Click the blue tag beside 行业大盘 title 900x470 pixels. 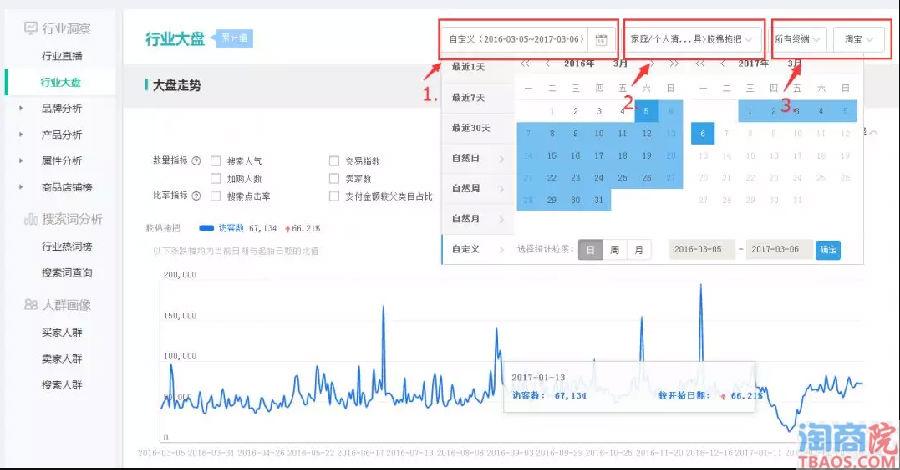pos(232,38)
